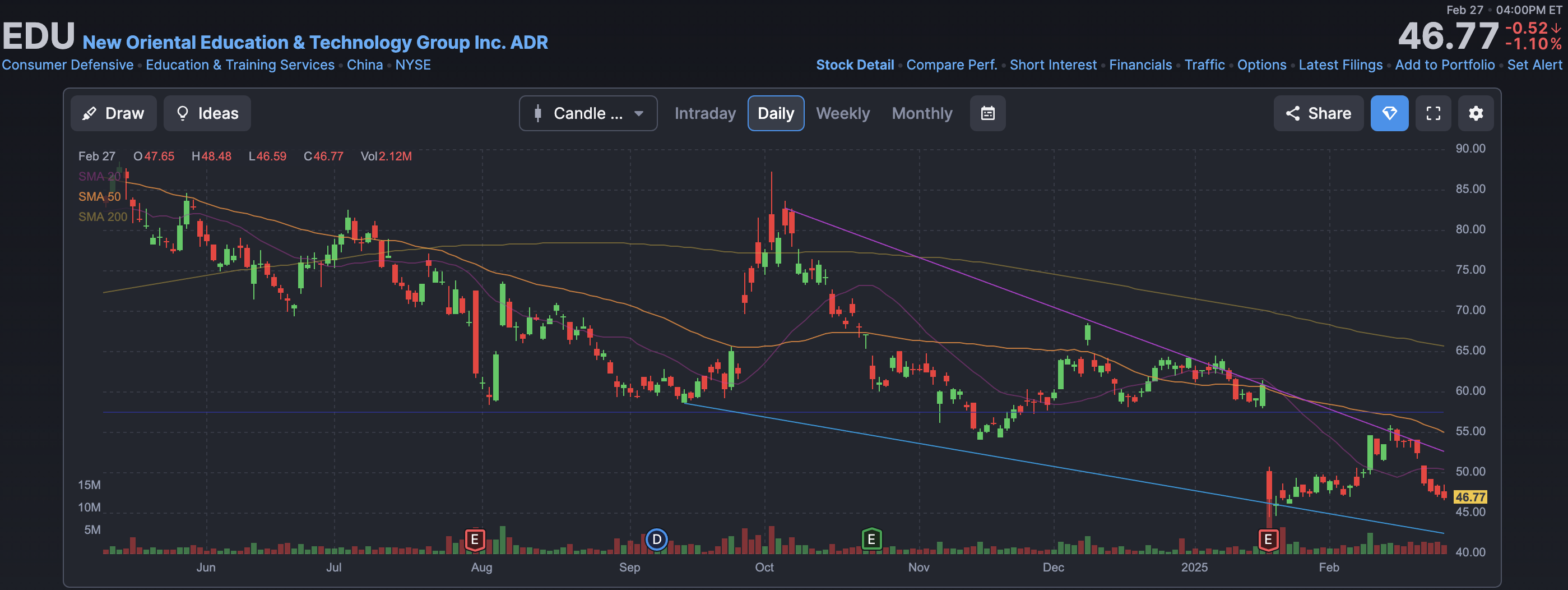Switch to the Intraday timeframe
Screen dimensions: 1568x590
[705, 113]
